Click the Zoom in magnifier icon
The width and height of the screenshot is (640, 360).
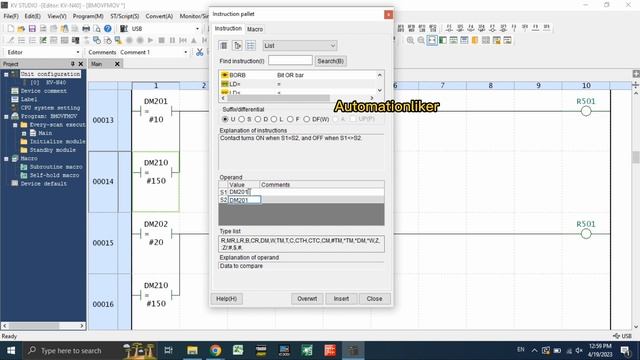pos(410,40)
